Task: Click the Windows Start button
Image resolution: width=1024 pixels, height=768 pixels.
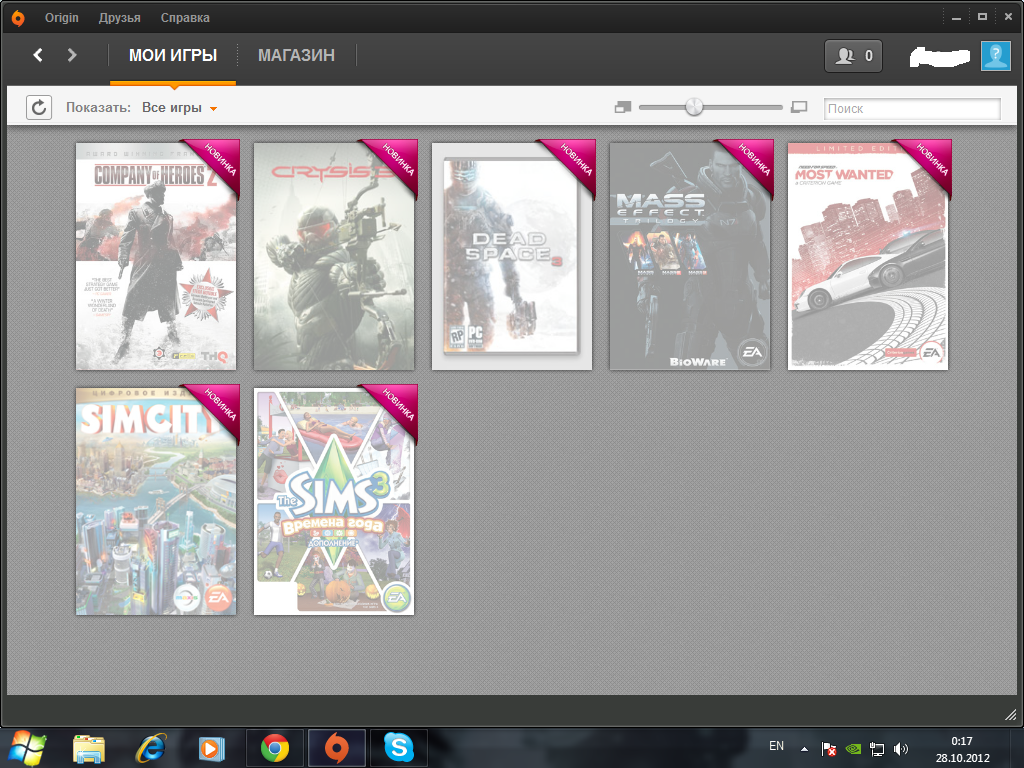Action: tap(26, 748)
